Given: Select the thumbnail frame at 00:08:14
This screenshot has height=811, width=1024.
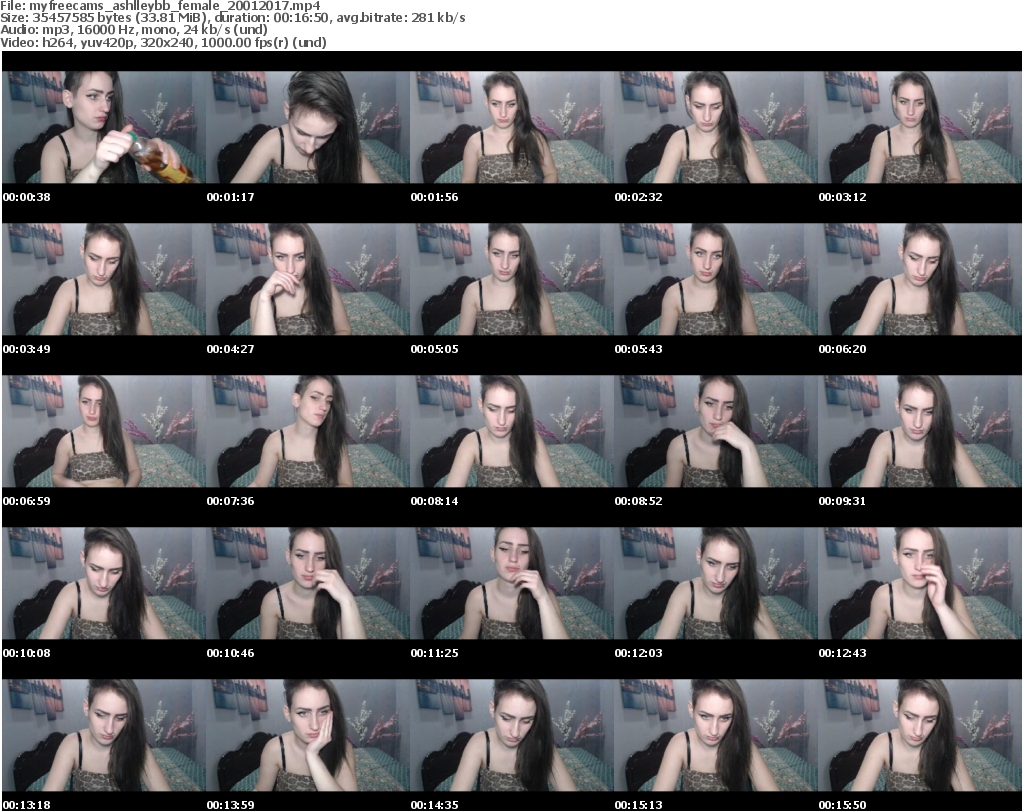Looking at the screenshot, I should click(512, 432).
